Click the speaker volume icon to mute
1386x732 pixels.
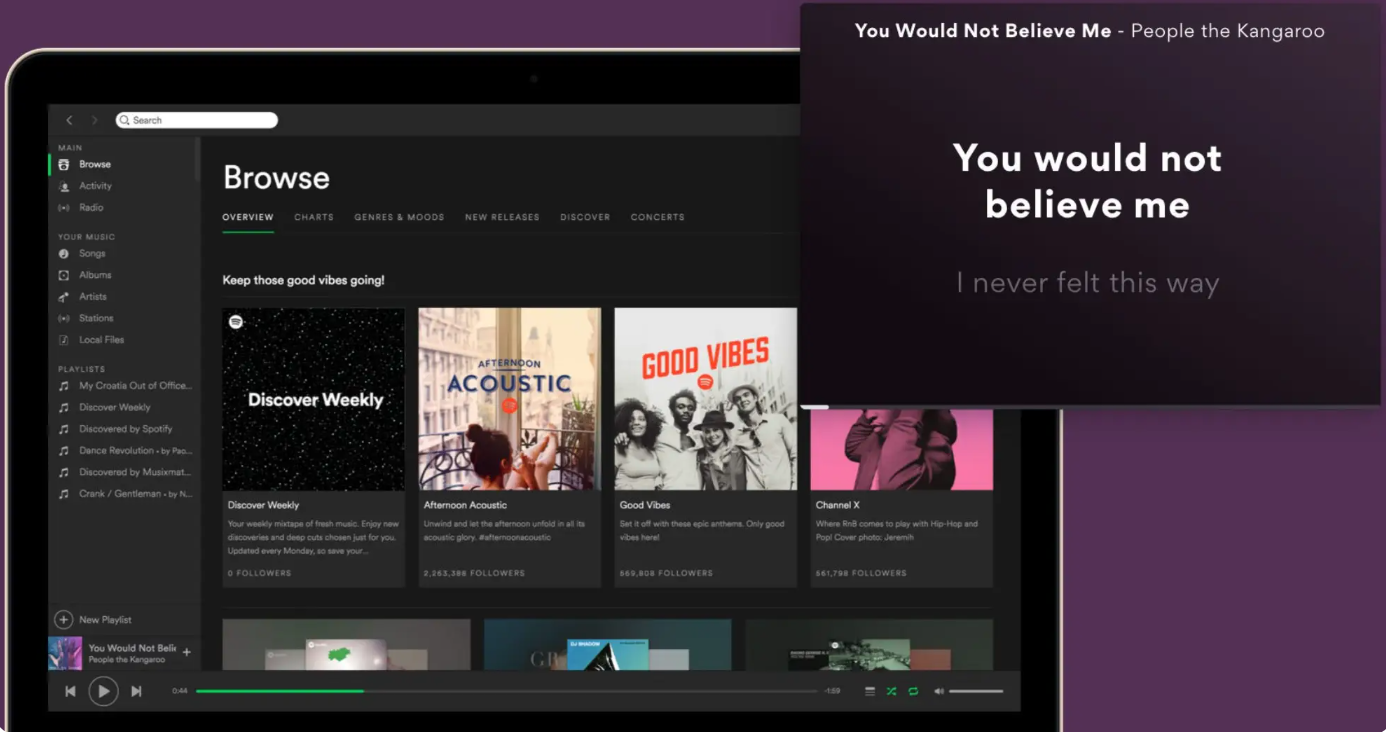939,691
